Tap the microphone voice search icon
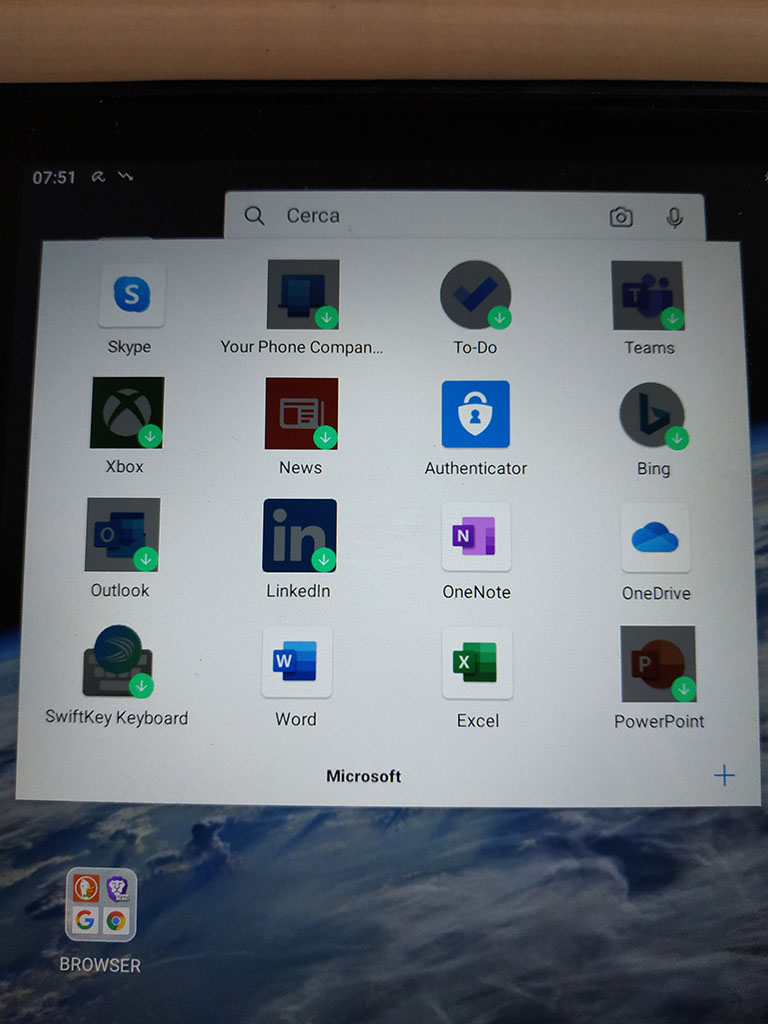Viewport: 768px width, 1024px height. [x=675, y=217]
